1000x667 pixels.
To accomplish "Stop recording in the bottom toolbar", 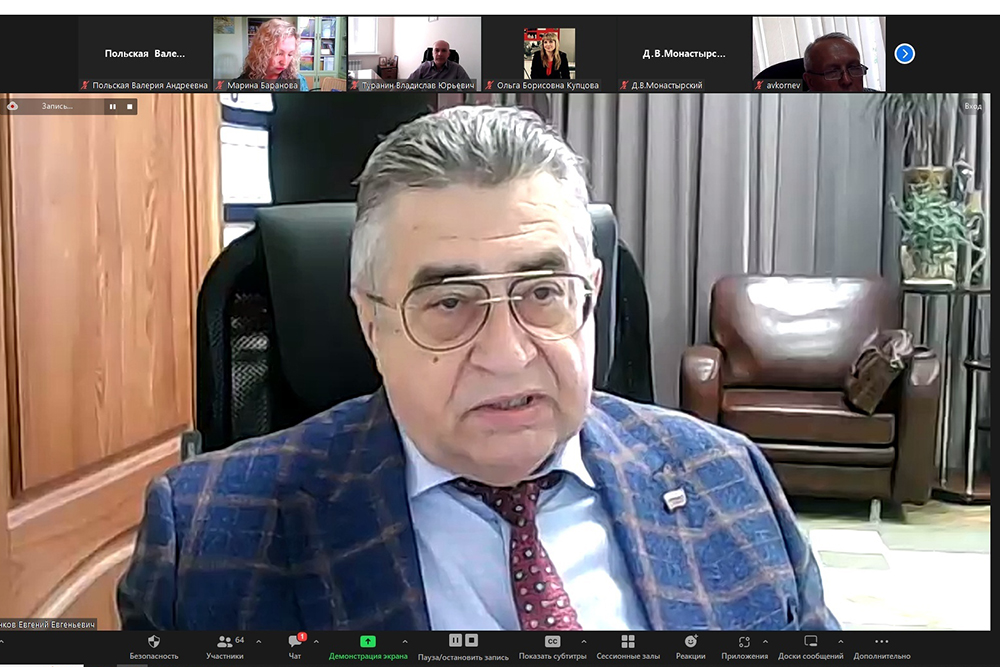I will click(x=472, y=640).
